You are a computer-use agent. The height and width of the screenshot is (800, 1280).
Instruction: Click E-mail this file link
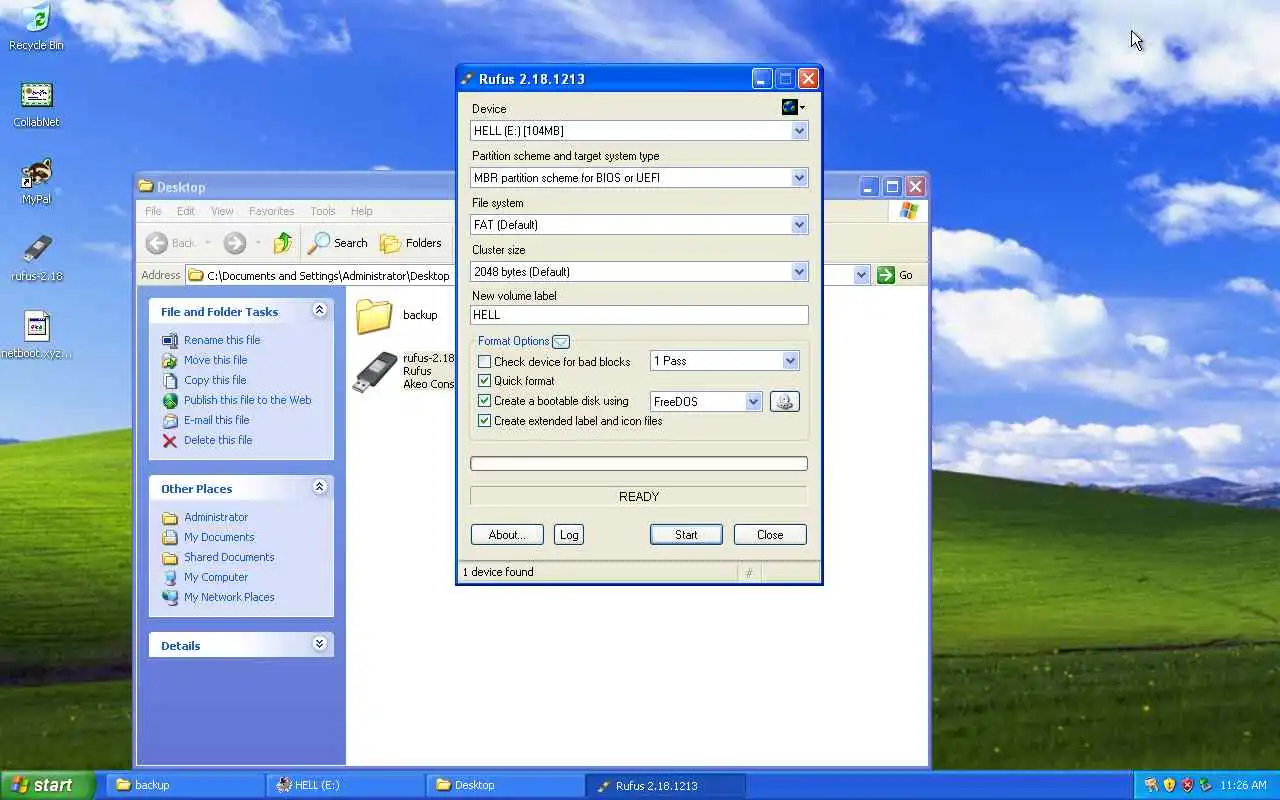tap(216, 420)
